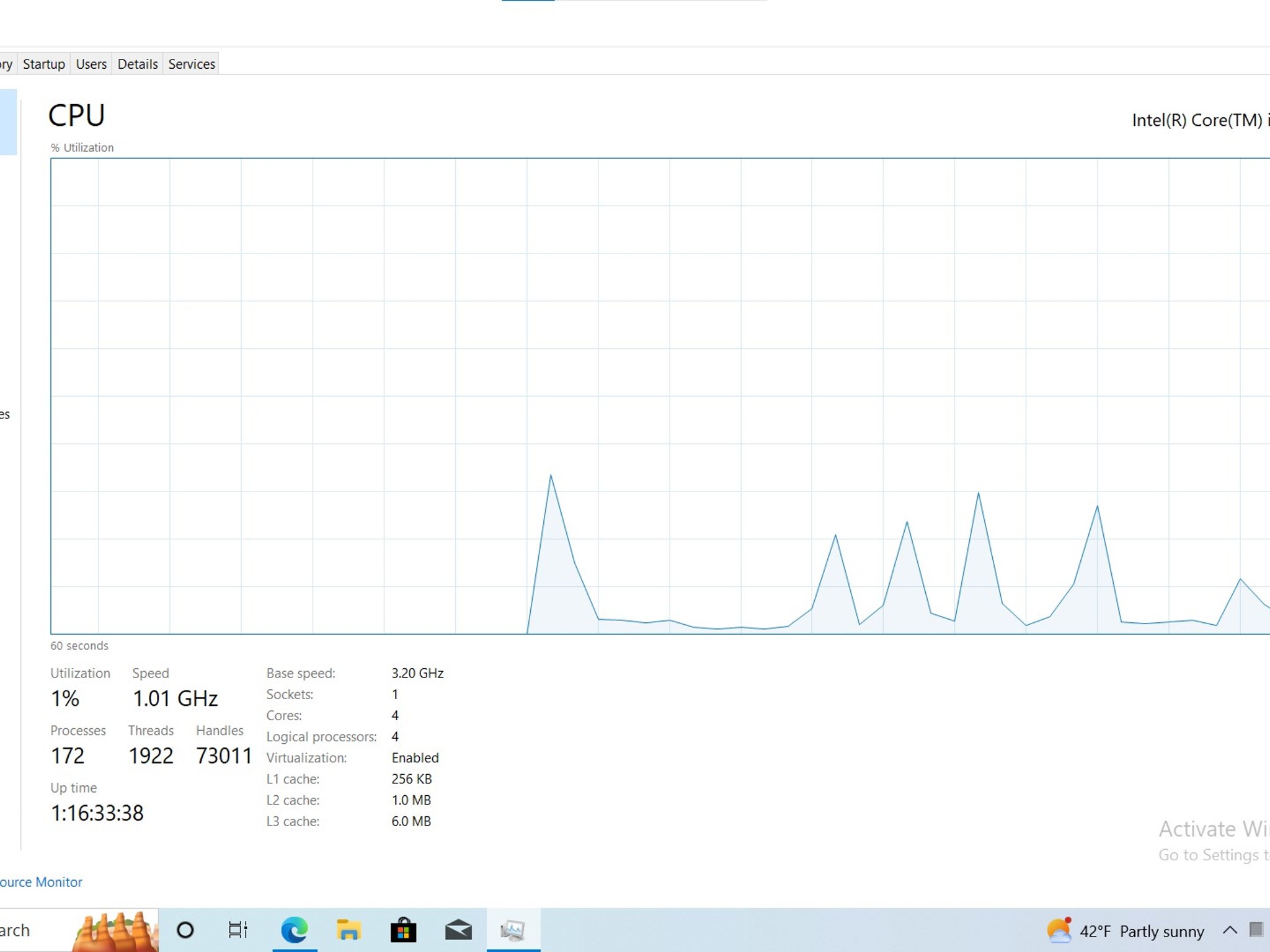
Task: Click the Cores label
Action: click(x=284, y=716)
